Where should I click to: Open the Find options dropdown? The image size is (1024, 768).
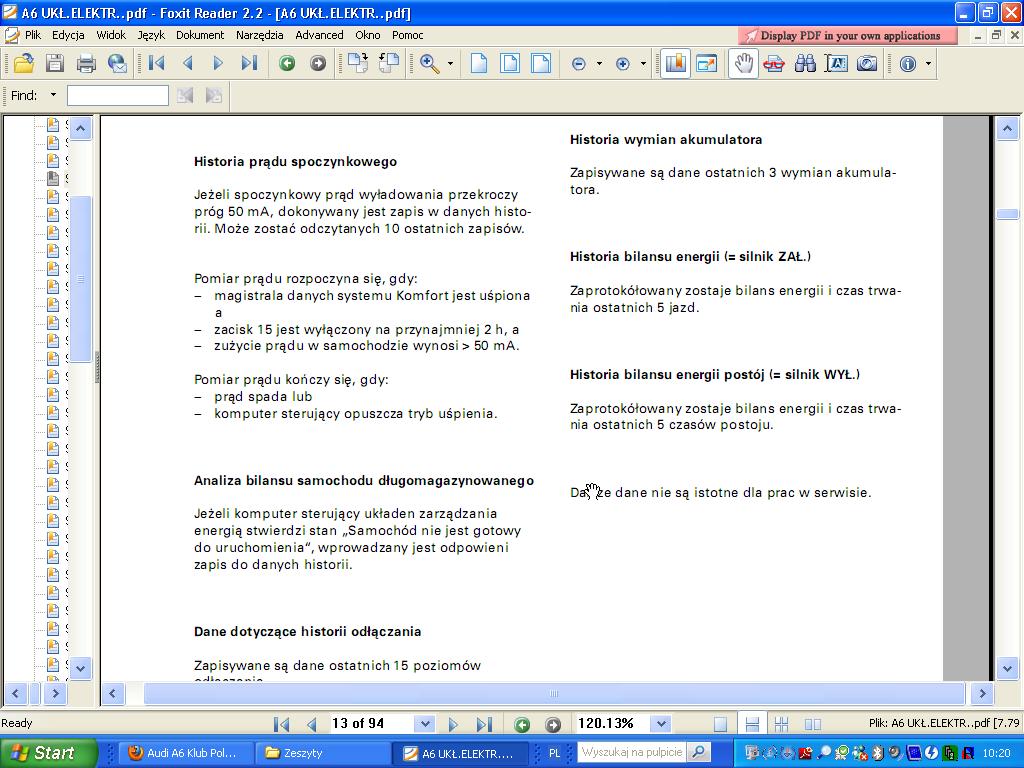(54, 95)
